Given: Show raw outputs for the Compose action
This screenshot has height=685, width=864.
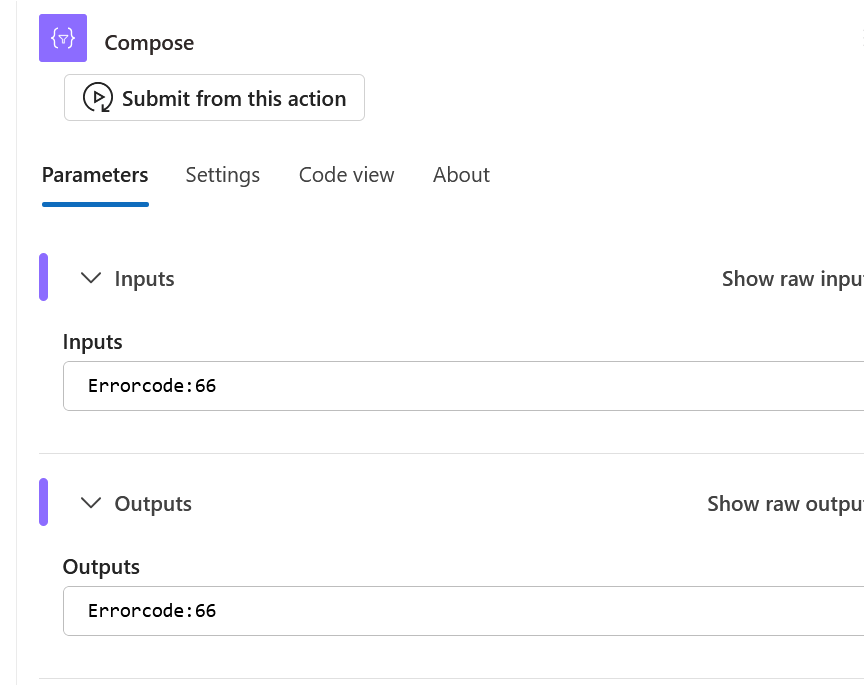Looking at the screenshot, I should pos(785,504).
